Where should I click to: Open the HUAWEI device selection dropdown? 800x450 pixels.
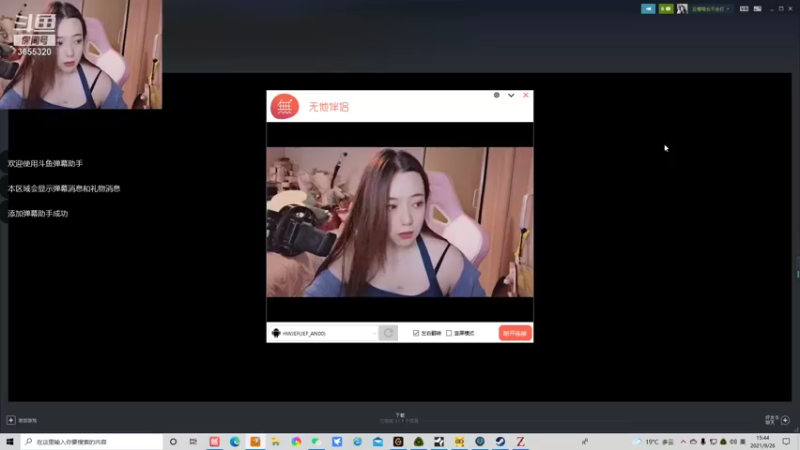tap(324, 333)
